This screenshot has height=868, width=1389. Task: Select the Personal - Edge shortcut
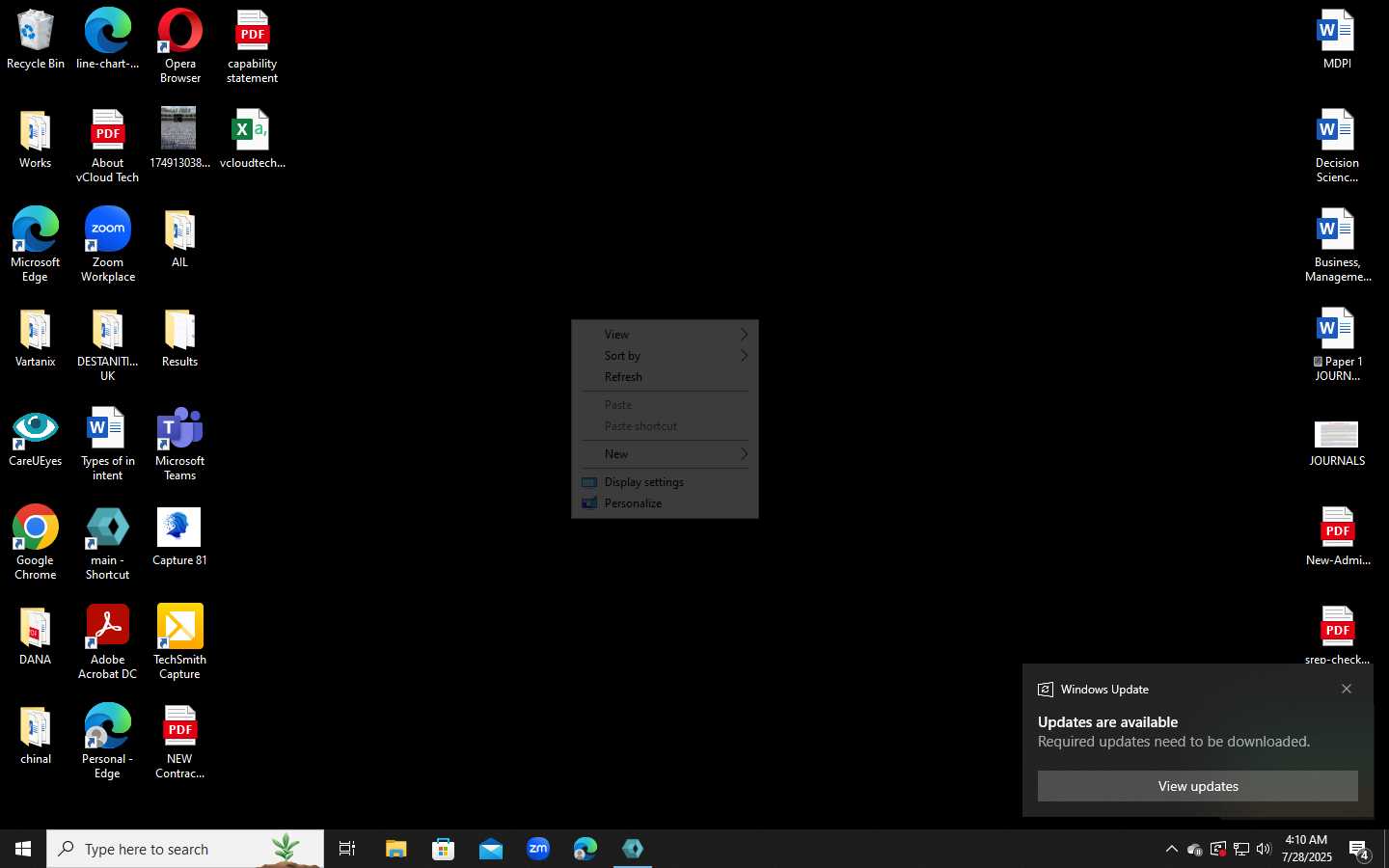tap(107, 742)
